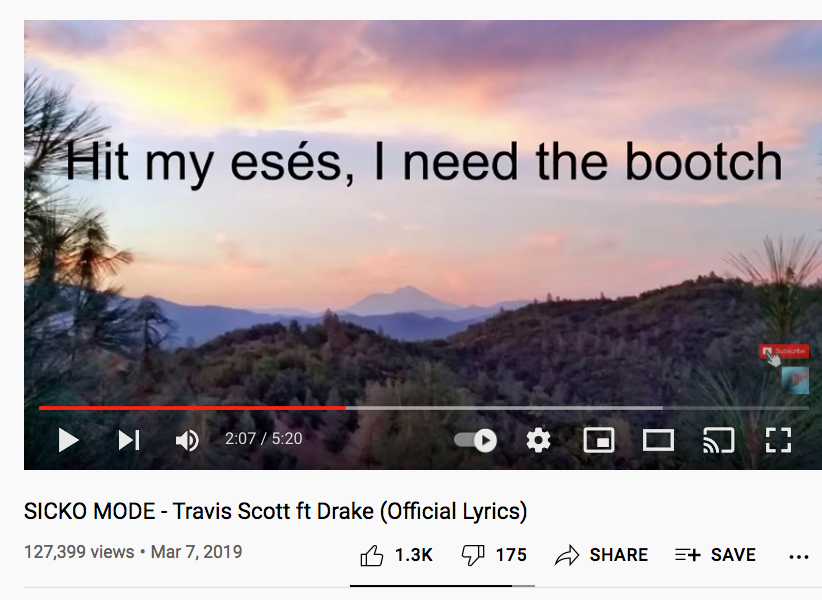Click the Subscribe watermark in video
Screen dimensions: 822x600
click(x=784, y=352)
